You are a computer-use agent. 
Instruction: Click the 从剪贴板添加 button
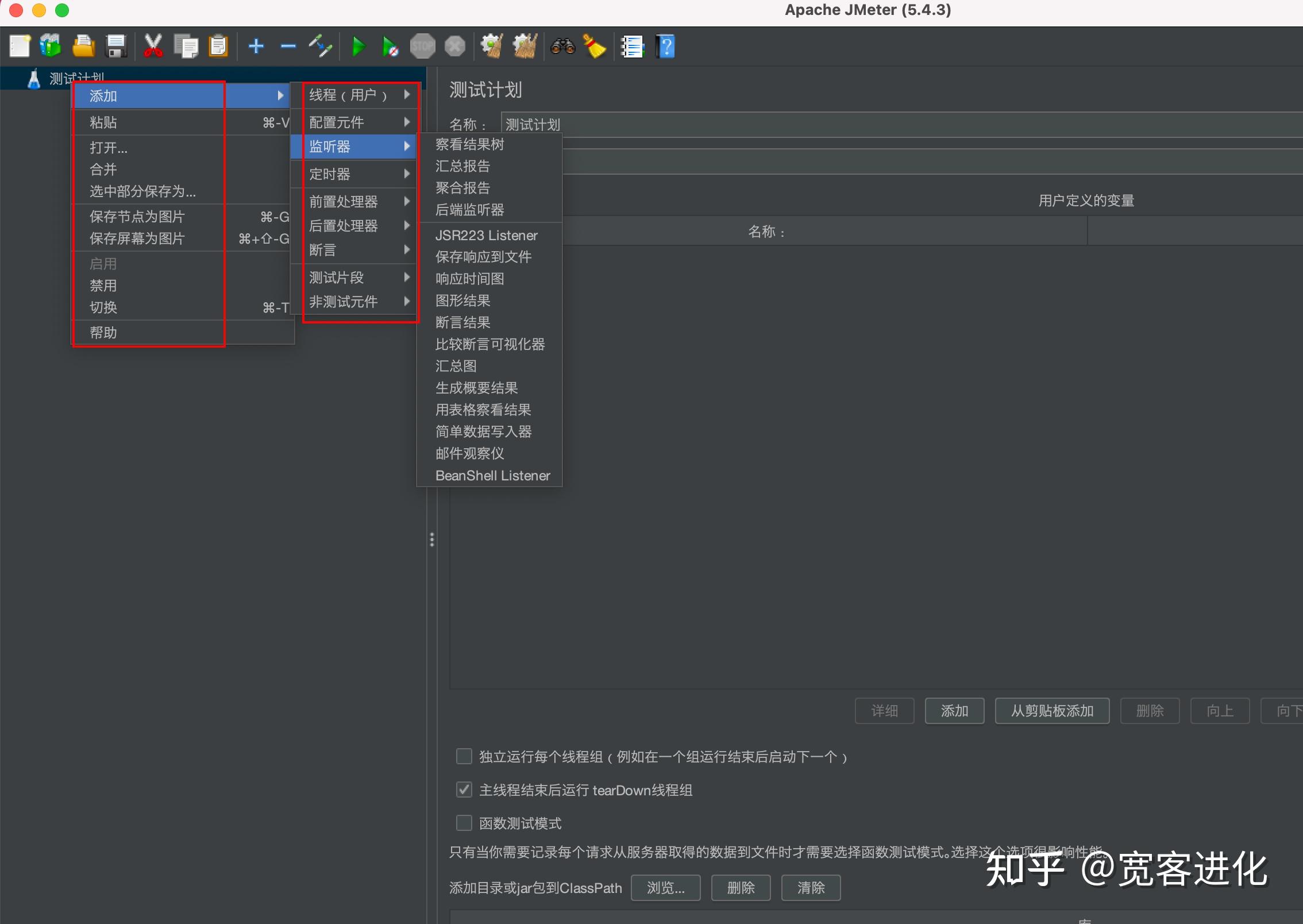coord(1052,711)
